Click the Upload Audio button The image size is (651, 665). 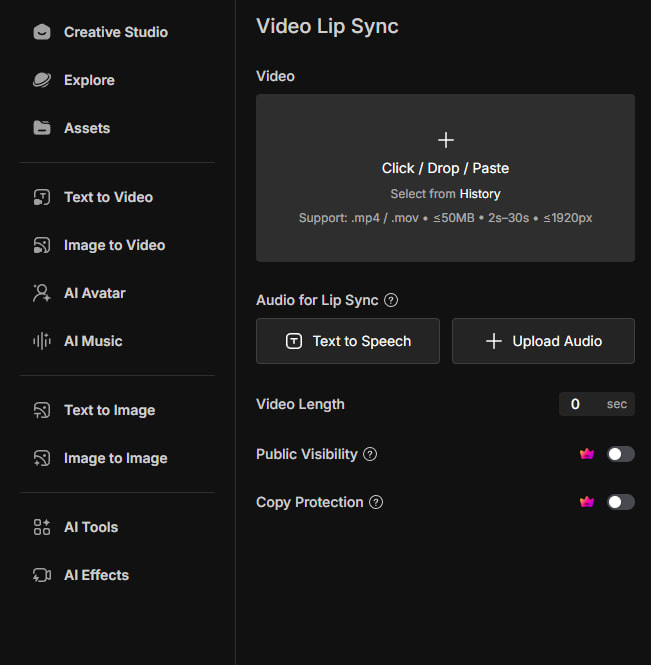pyautogui.click(x=543, y=341)
